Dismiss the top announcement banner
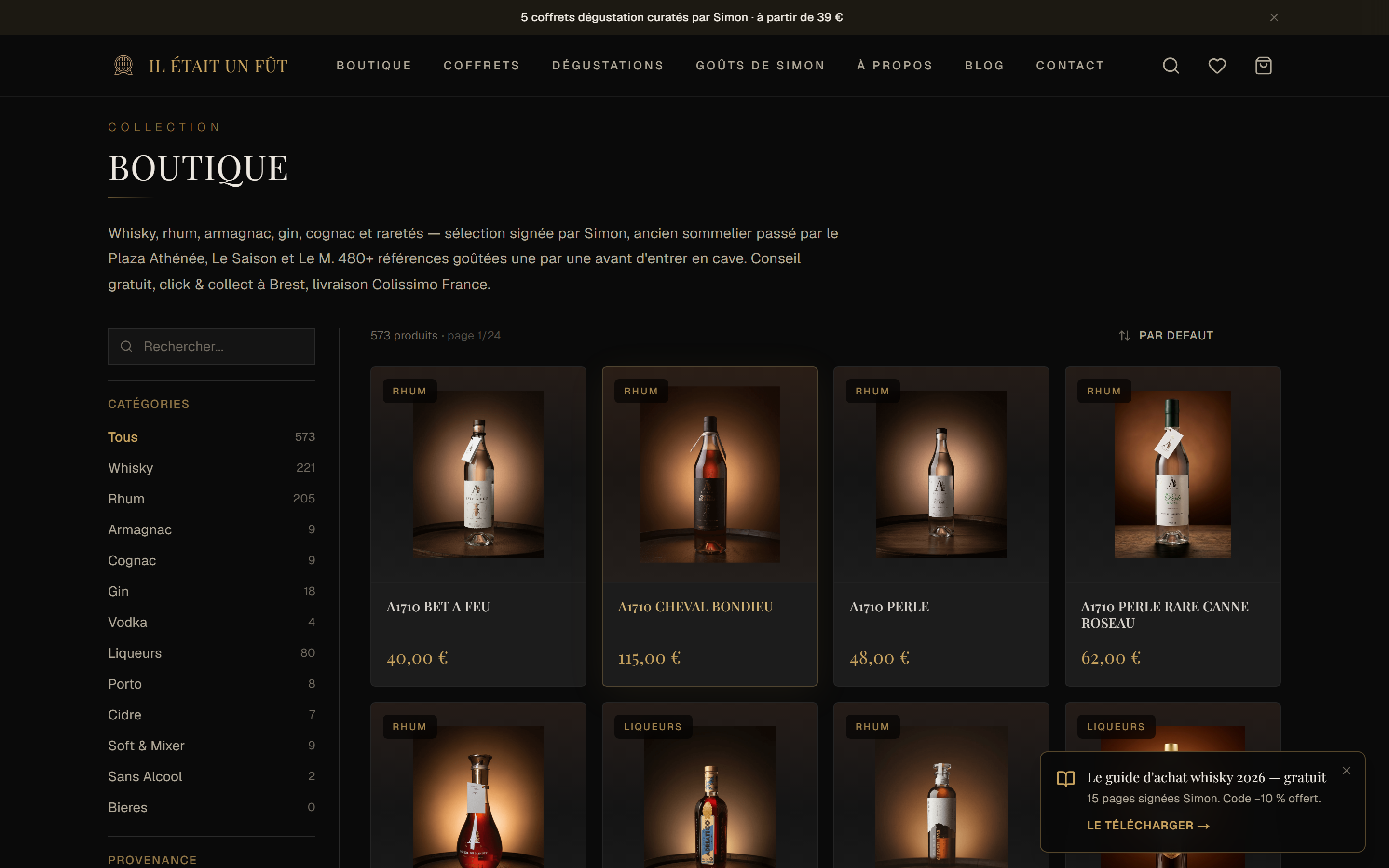 (1274, 17)
